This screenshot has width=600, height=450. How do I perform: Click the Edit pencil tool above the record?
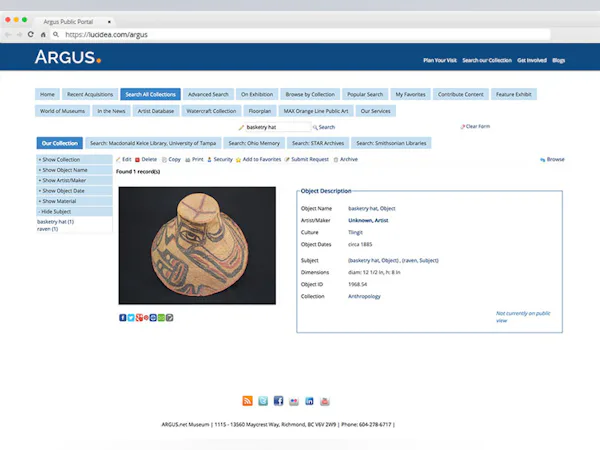point(124,160)
